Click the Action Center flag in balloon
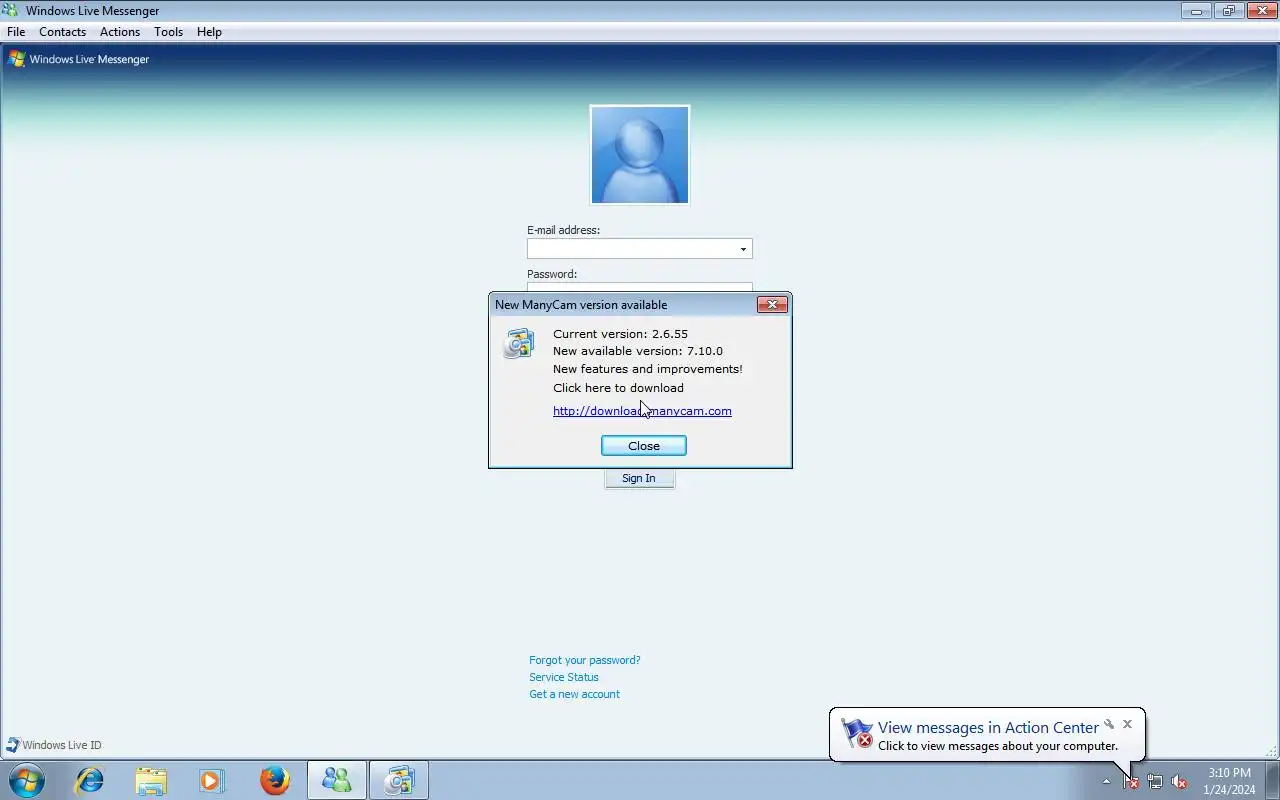This screenshot has height=800, width=1280. 857,733
